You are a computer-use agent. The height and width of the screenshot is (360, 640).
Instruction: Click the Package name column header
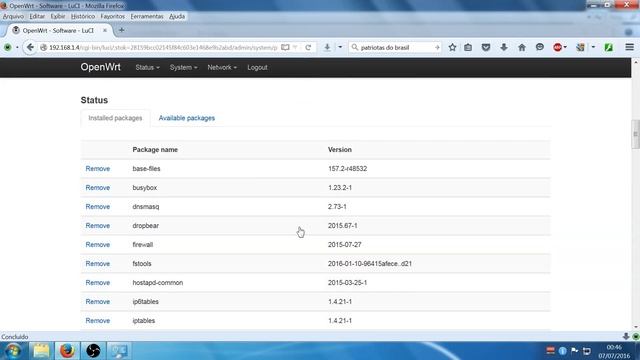[155, 150]
